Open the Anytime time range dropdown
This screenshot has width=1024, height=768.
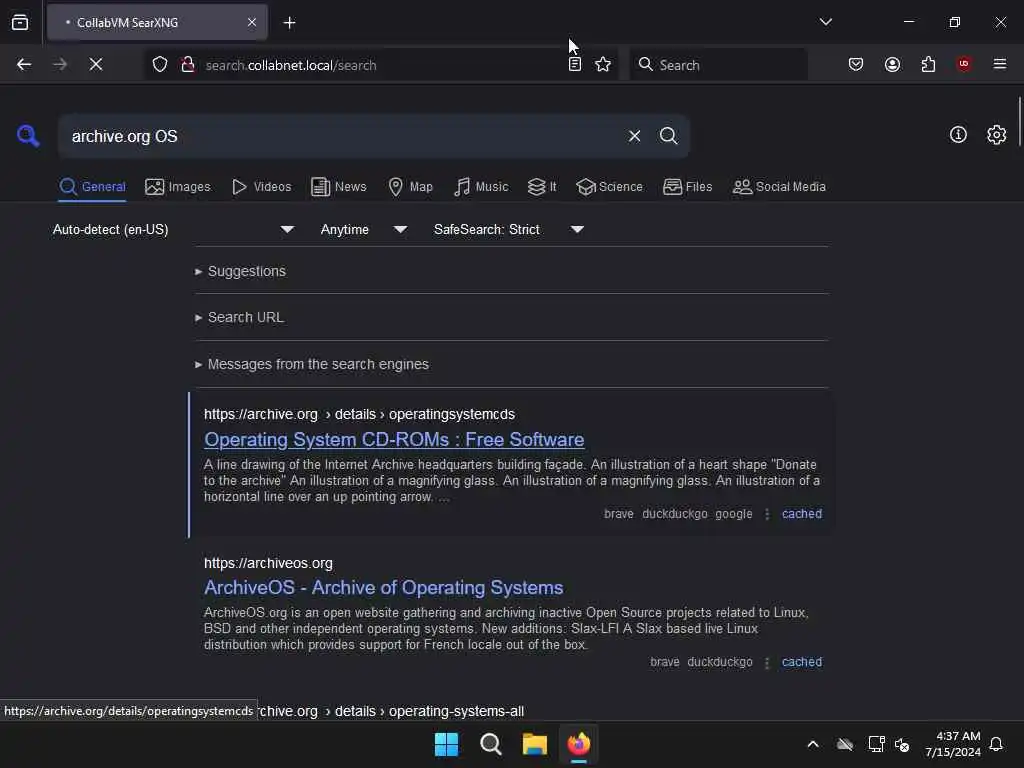coord(364,229)
